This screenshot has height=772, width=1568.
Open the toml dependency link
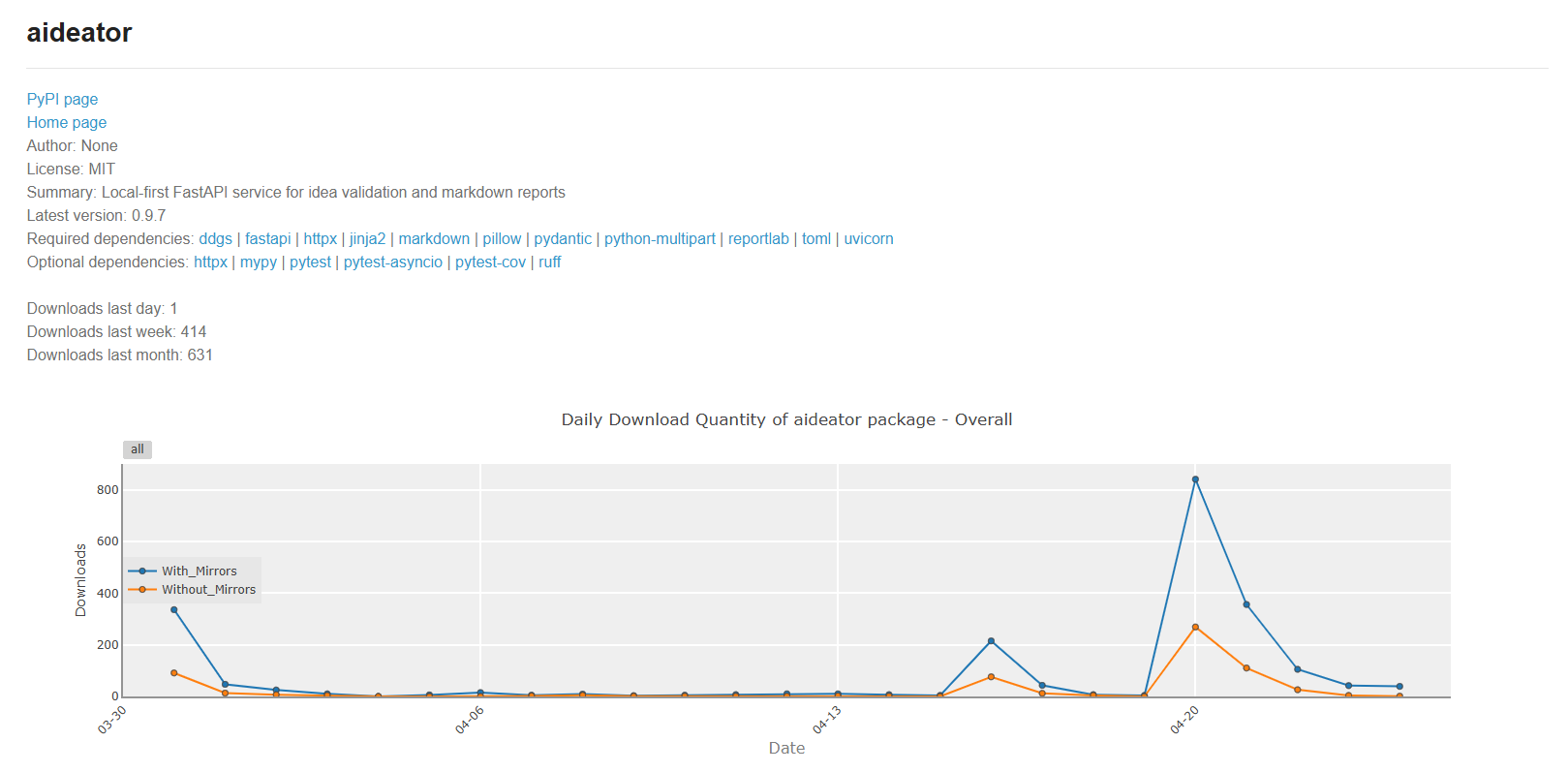(816, 238)
